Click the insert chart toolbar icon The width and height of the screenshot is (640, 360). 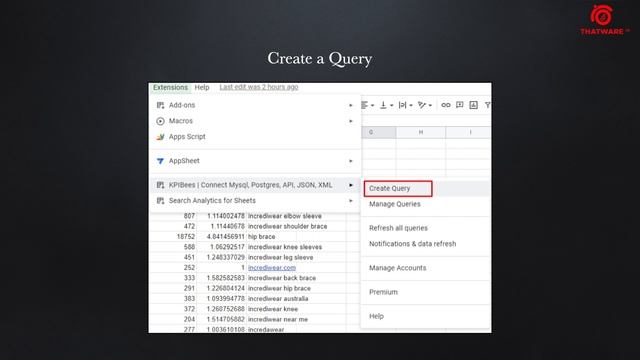[473, 105]
